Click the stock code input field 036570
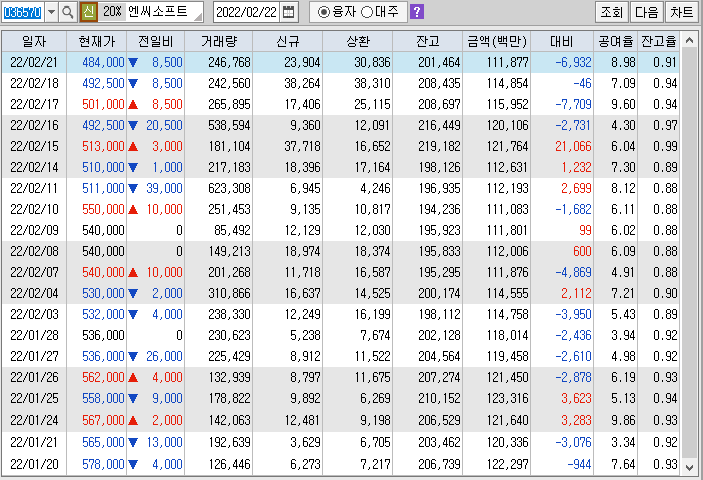This screenshot has width=703, height=480. click(22, 12)
